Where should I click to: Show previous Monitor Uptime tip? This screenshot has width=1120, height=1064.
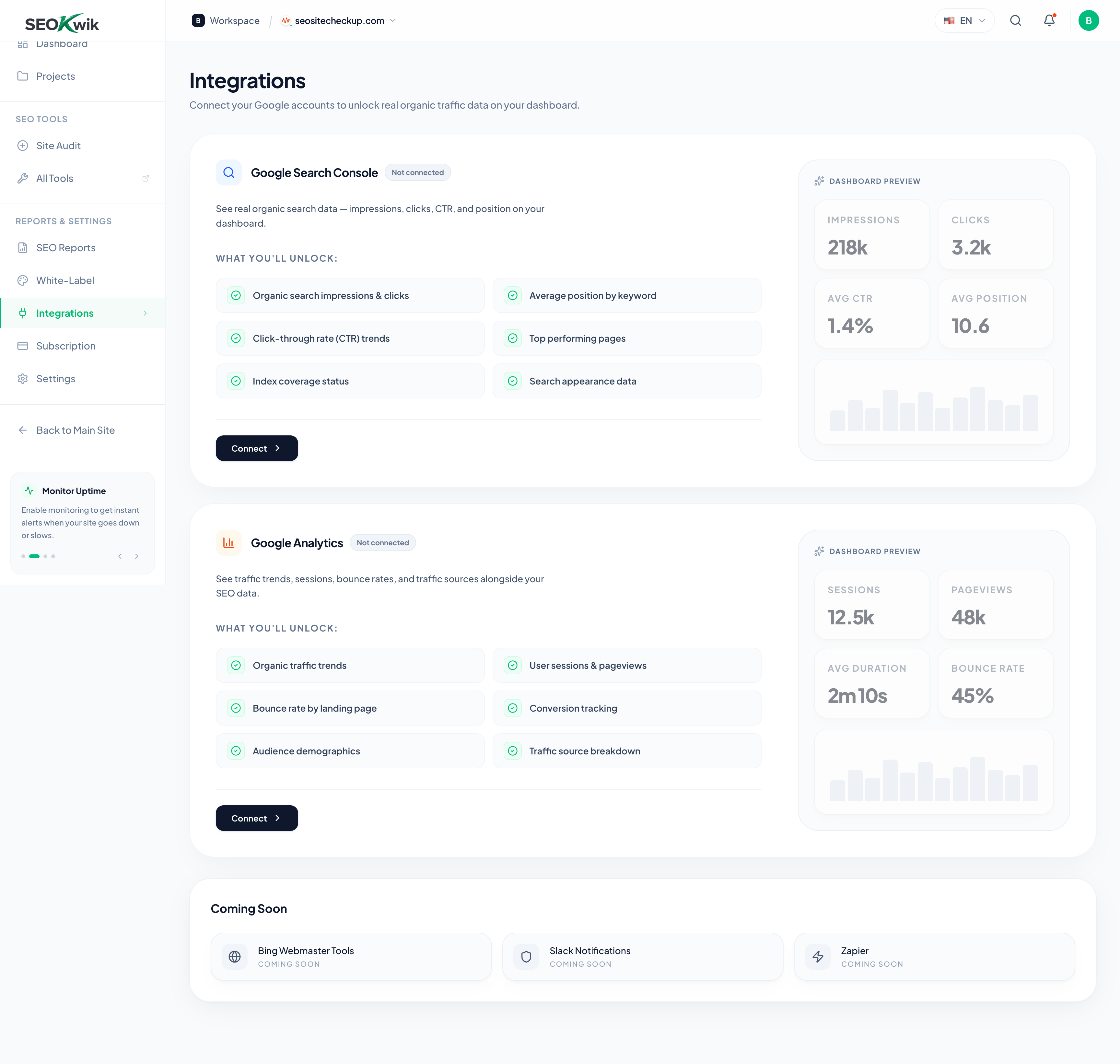[120, 556]
